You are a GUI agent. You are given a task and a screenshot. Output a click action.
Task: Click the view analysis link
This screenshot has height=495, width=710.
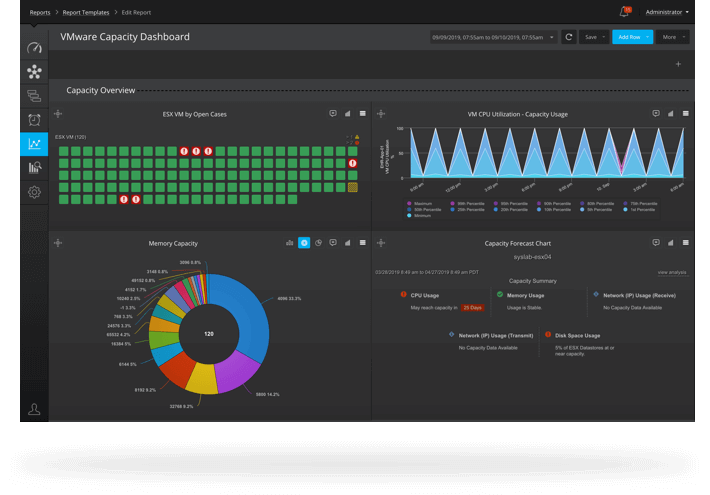[x=672, y=272]
